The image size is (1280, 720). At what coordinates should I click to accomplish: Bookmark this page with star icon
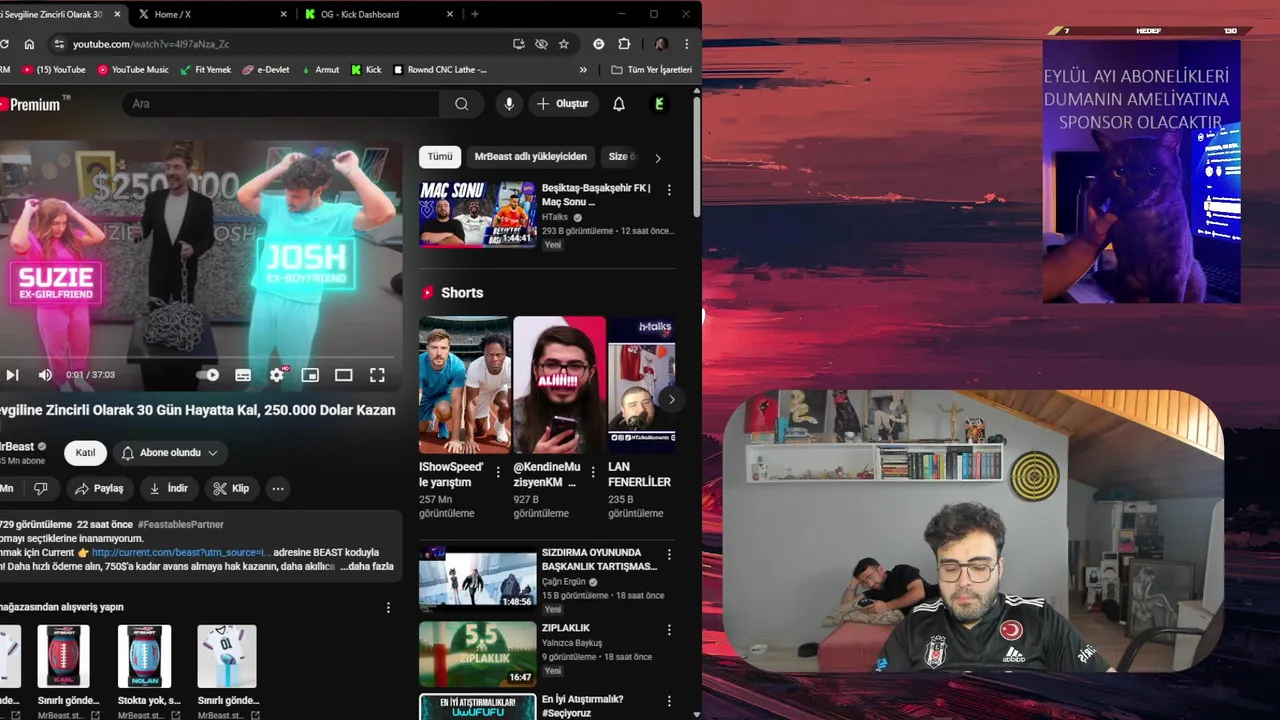pyautogui.click(x=564, y=44)
